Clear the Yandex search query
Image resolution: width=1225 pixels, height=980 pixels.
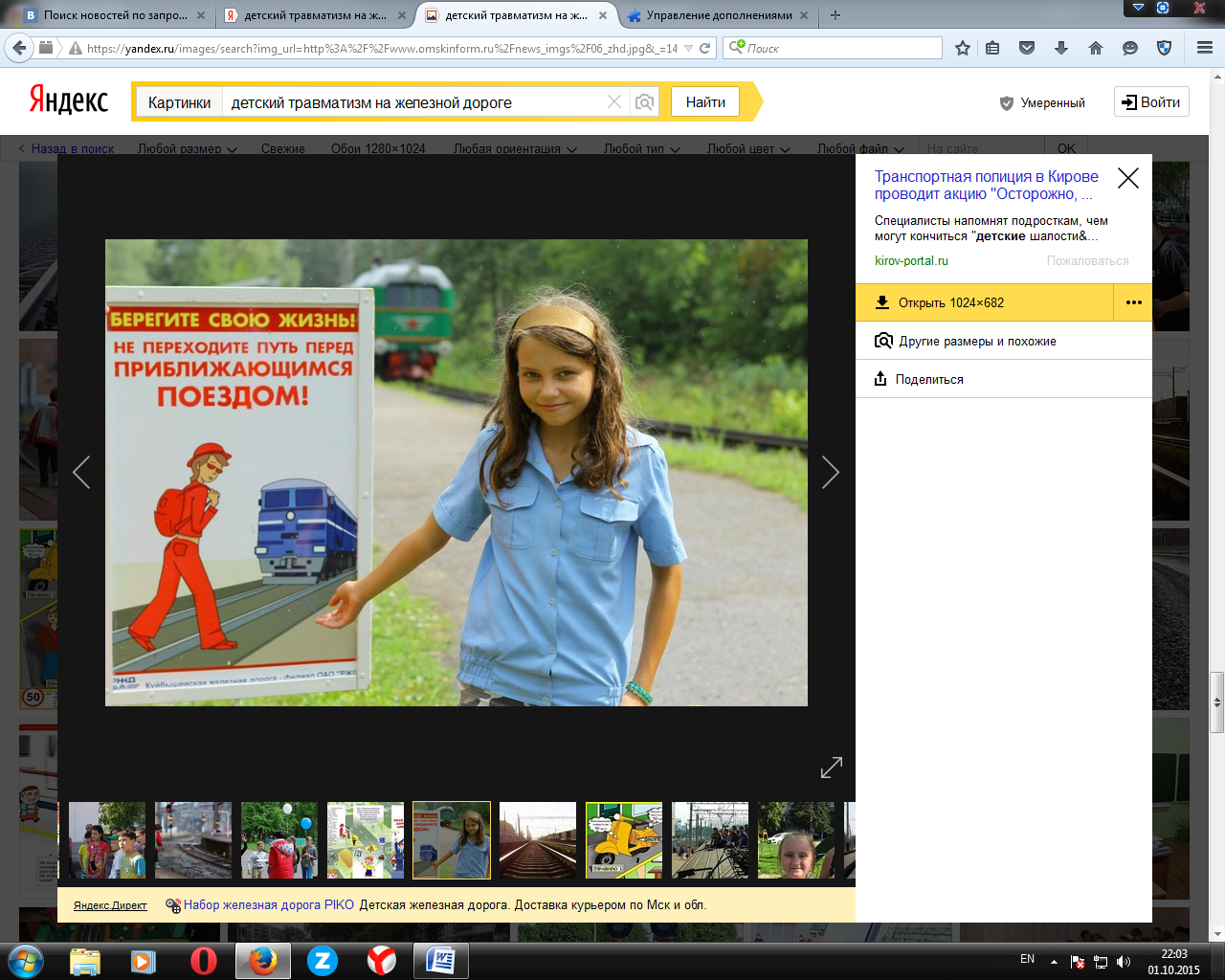click(x=614, y=102)
